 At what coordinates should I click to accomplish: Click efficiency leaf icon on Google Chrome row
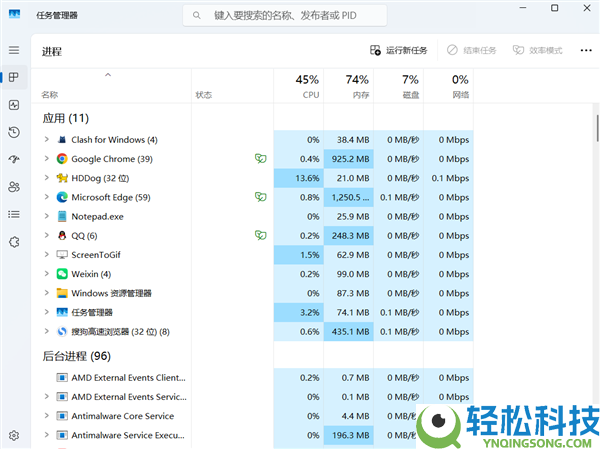pyautogui.click(x=261, y=158)
